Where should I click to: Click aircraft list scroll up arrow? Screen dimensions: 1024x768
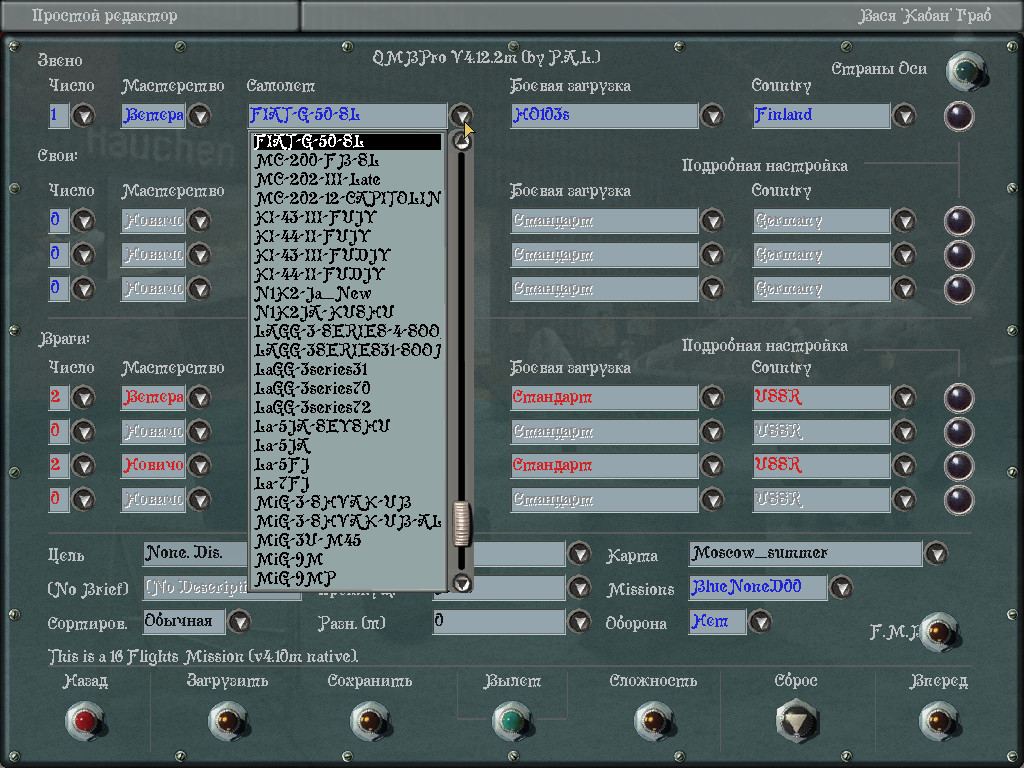point(462,140)
